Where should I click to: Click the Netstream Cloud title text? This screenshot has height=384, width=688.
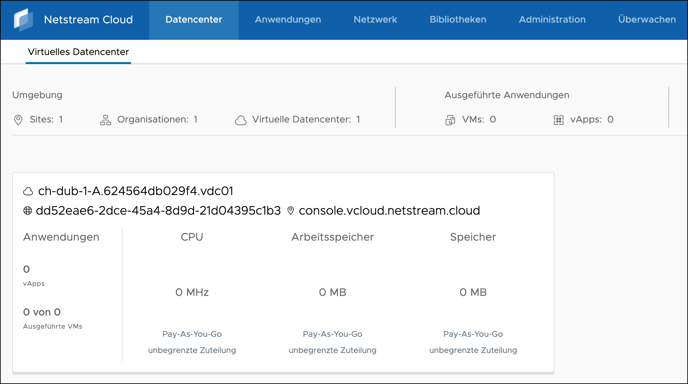tap(88, 20)
